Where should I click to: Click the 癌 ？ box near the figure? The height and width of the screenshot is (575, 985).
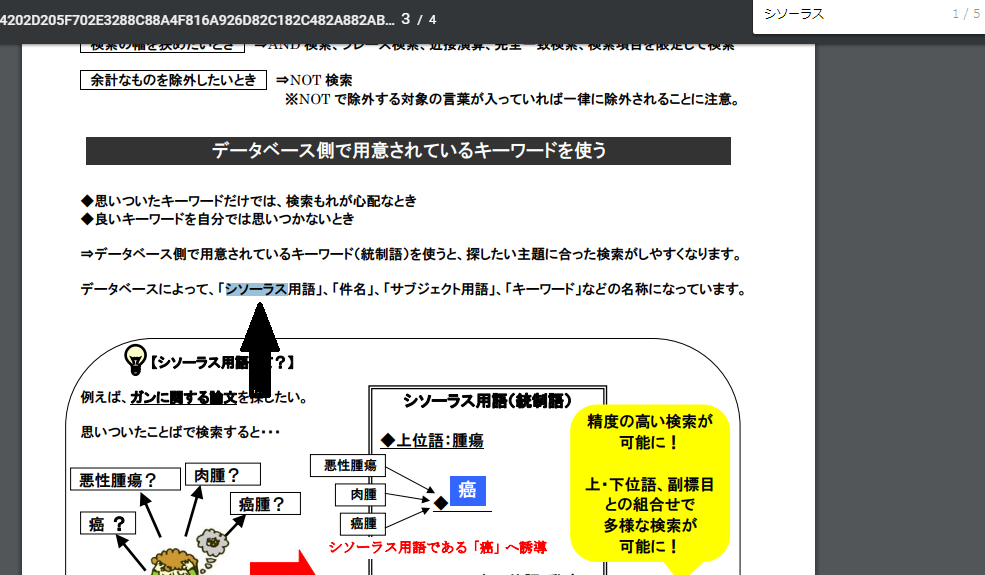click(x=108, y=523)
